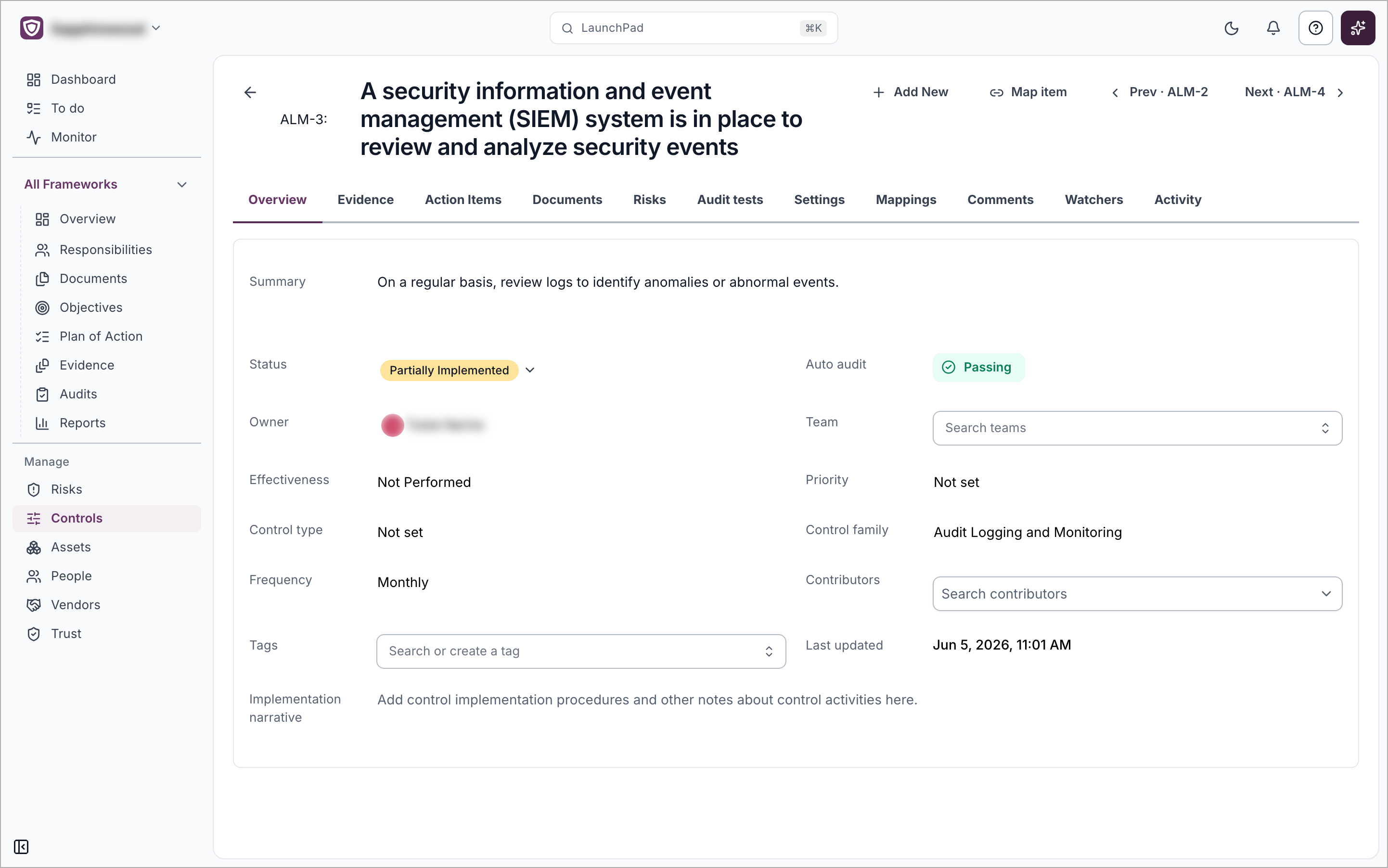Click the People icon under Manage
This screenshot has width=1388, height=868.
coord(34,576)
